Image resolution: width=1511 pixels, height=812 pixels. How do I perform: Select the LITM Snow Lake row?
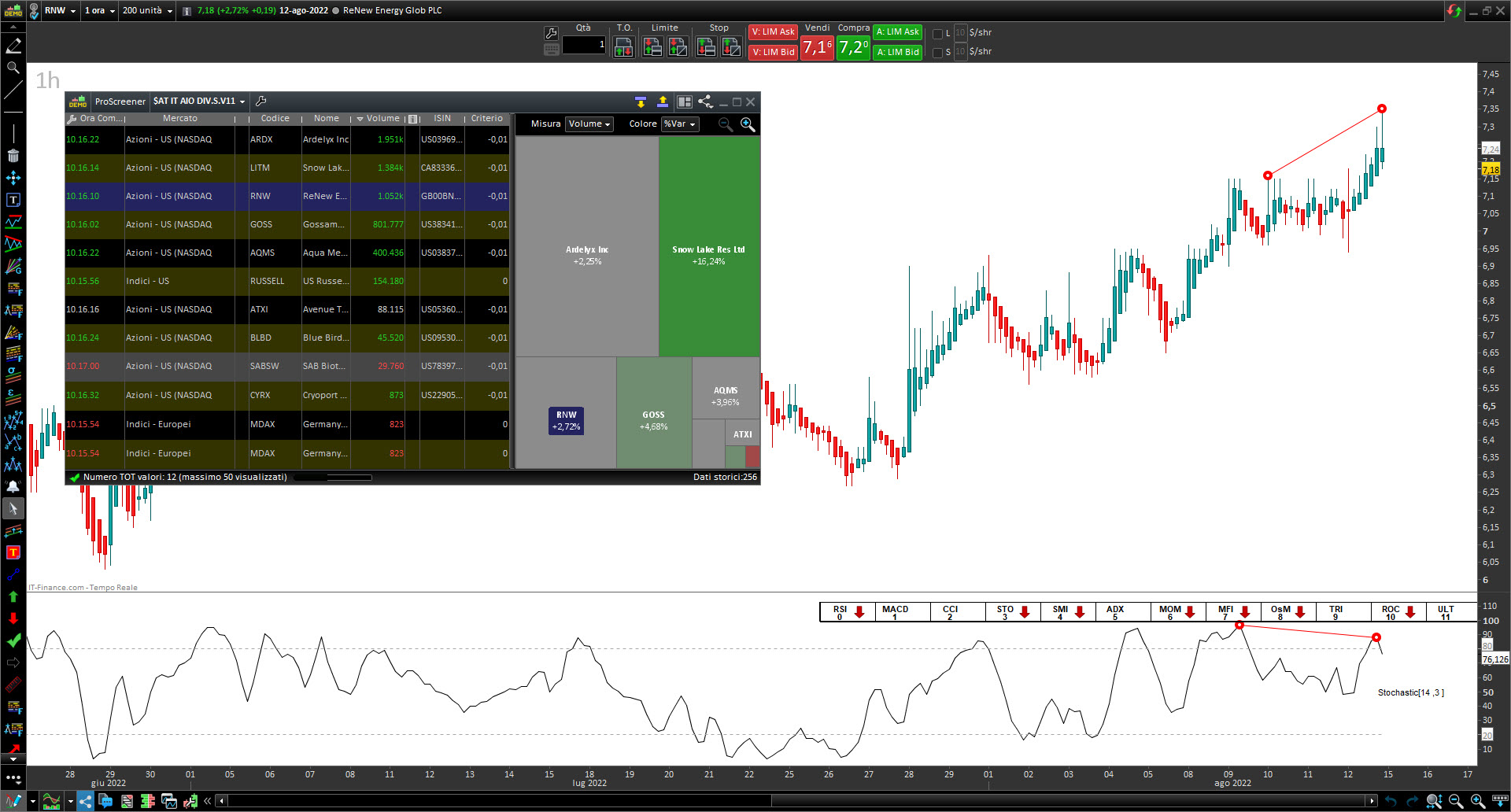[287, 168]
